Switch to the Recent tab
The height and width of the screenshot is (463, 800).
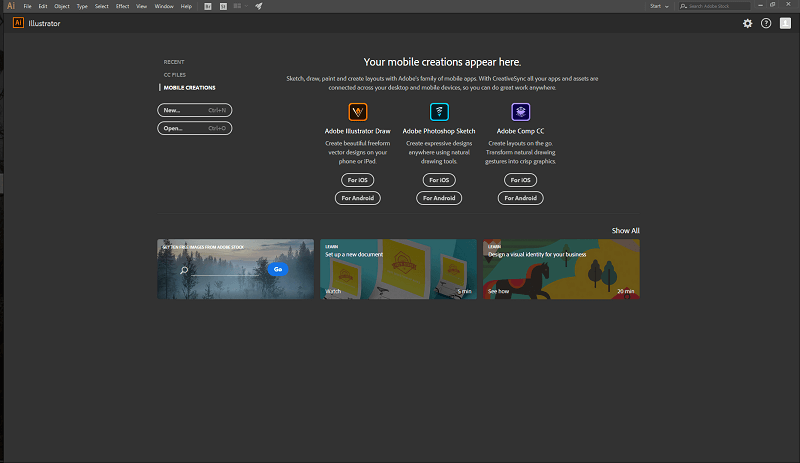[x=174, y=62]
